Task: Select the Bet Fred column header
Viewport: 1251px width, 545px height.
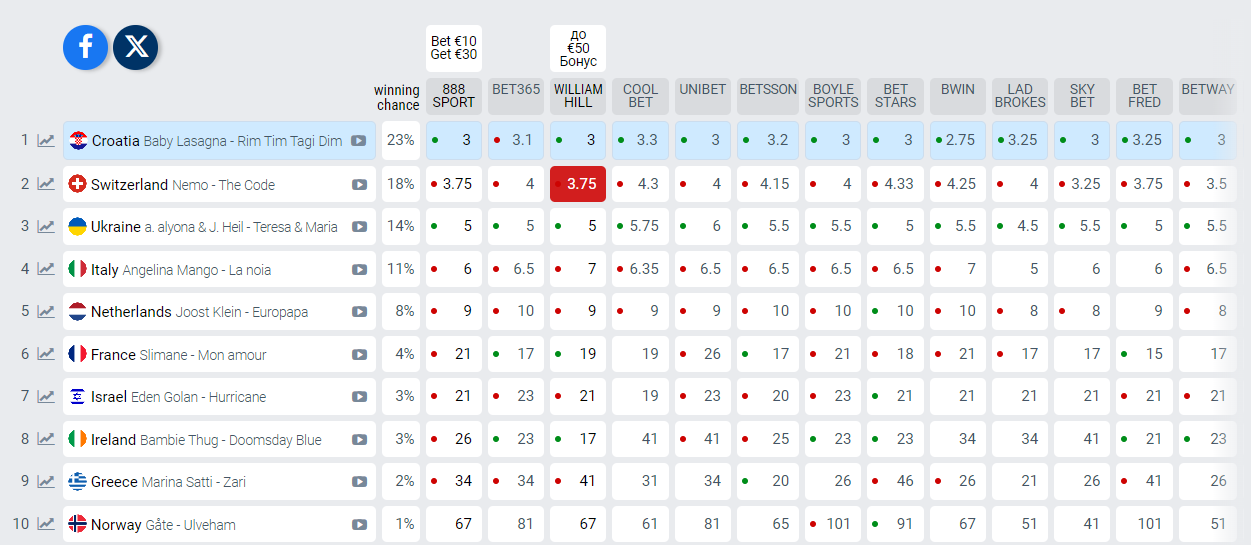Action: click(1144, 96)
